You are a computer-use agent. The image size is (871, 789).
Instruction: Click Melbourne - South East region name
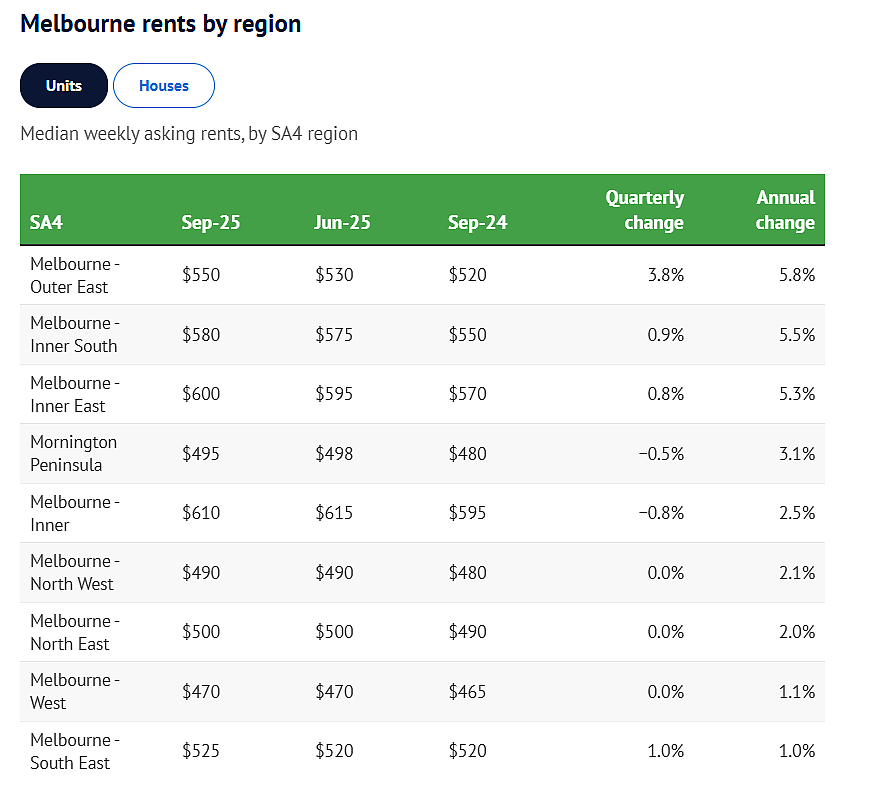pyautogui.click(x=75, y=751)
